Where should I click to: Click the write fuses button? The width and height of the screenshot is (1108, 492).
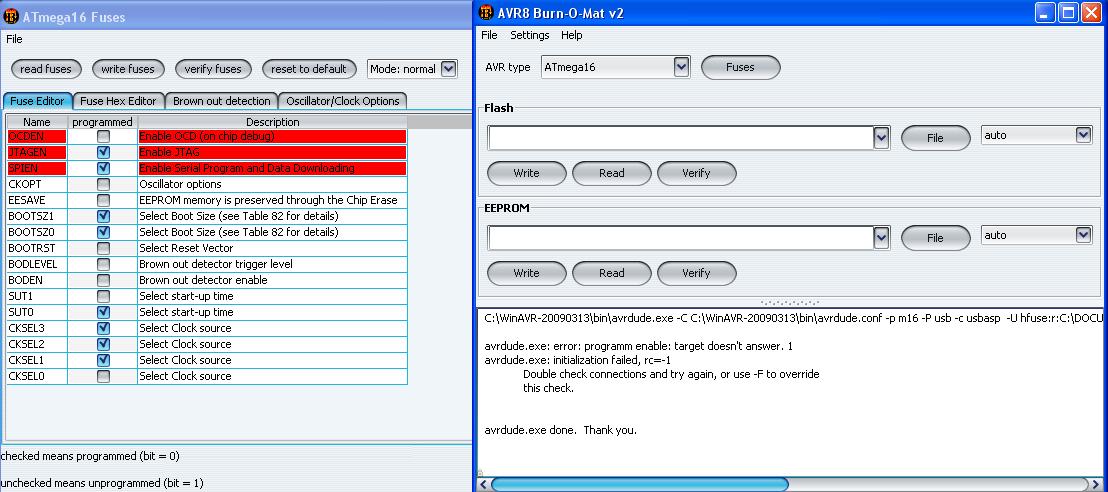128,69
